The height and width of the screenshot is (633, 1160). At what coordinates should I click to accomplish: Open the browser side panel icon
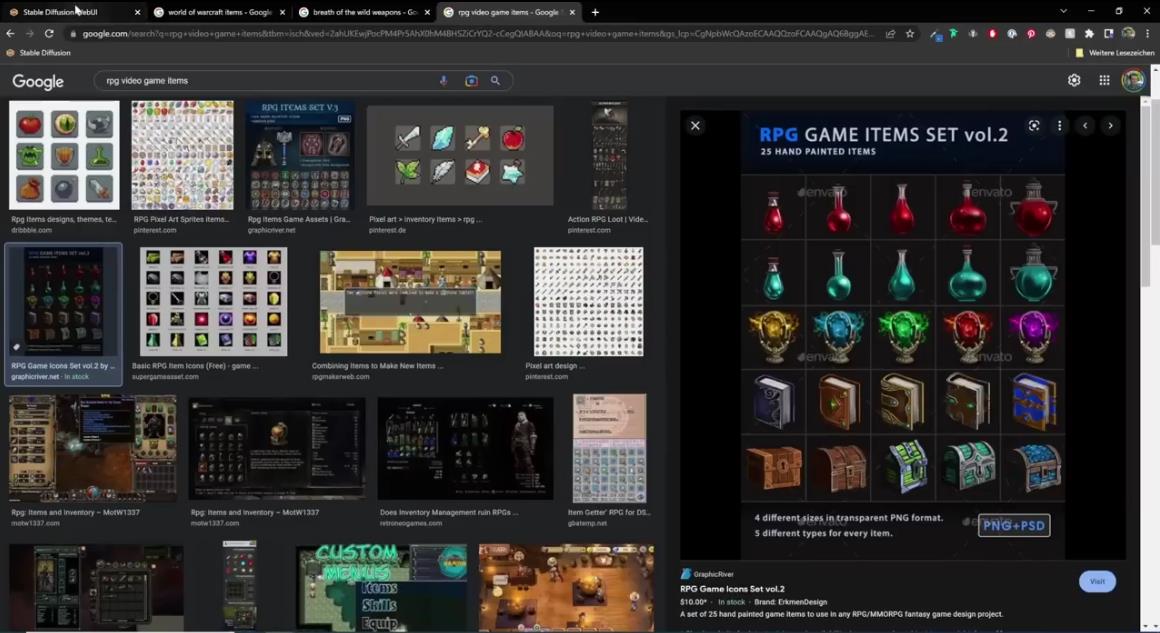pyautogui.click(x=1108, y=33)
